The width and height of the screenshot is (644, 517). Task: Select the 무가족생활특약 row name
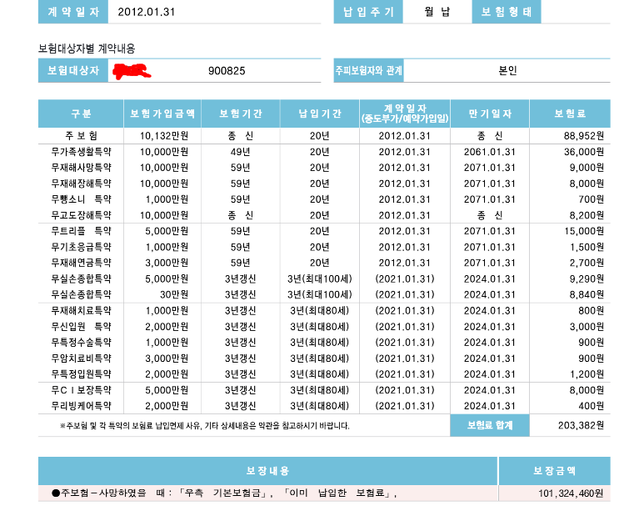(x=81, y=151)
